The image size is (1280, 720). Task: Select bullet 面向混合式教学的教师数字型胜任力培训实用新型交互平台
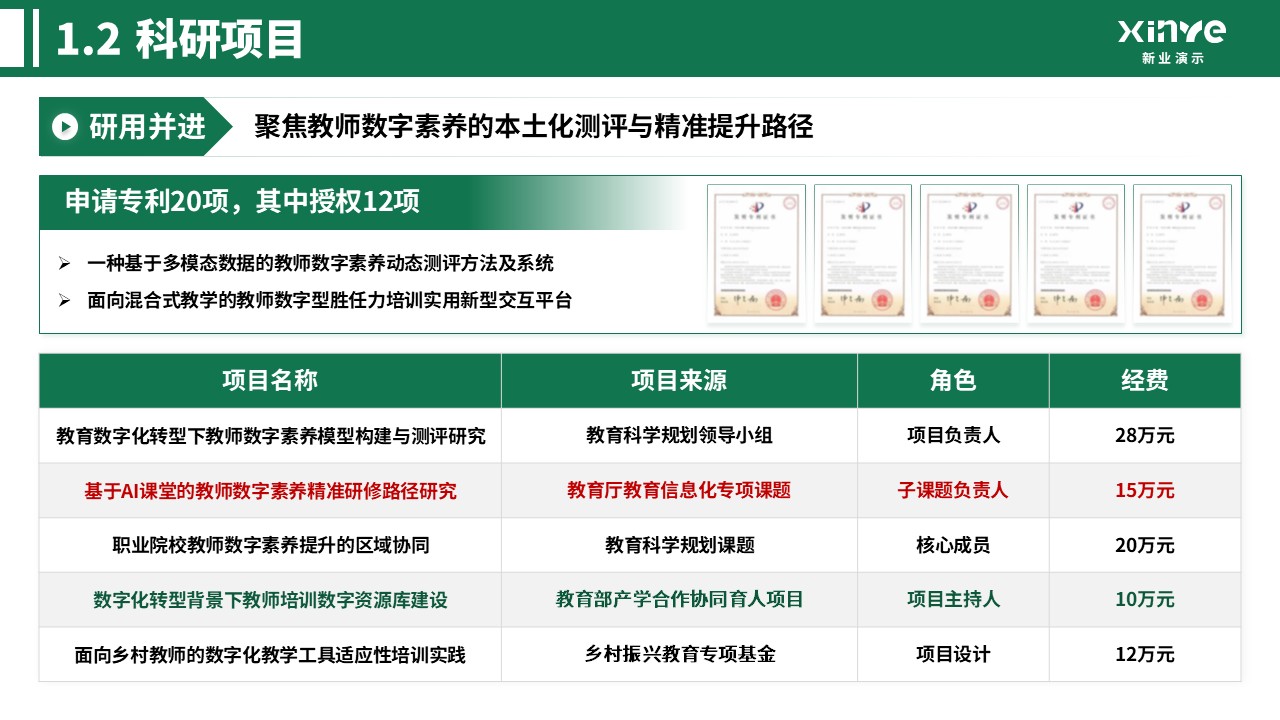pyautogui.click(x=329, y=300)
